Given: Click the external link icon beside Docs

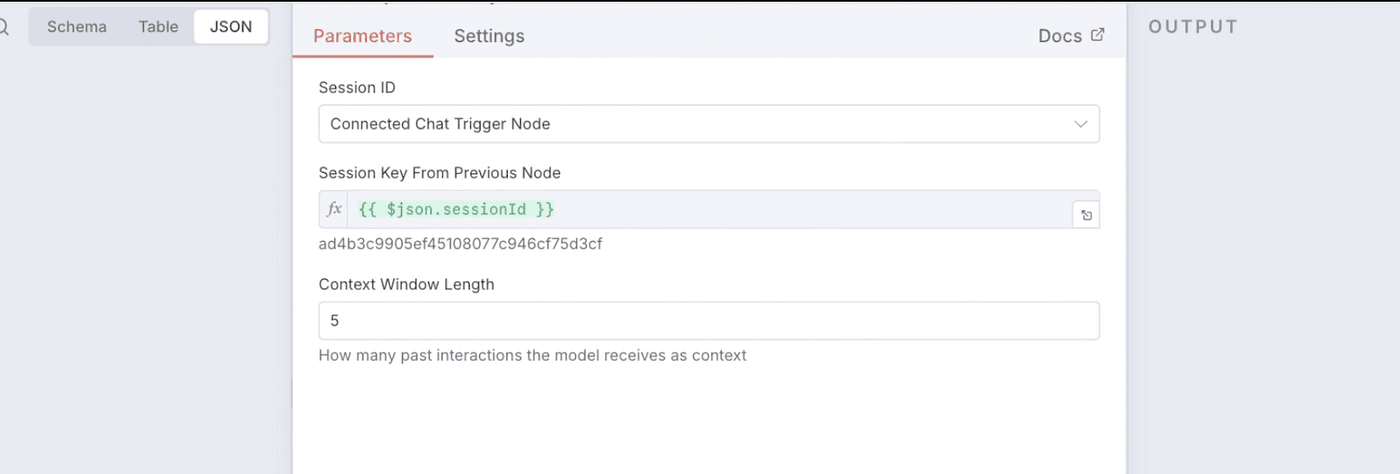Looking at the screenshot, I should (x=1097, y=35).
